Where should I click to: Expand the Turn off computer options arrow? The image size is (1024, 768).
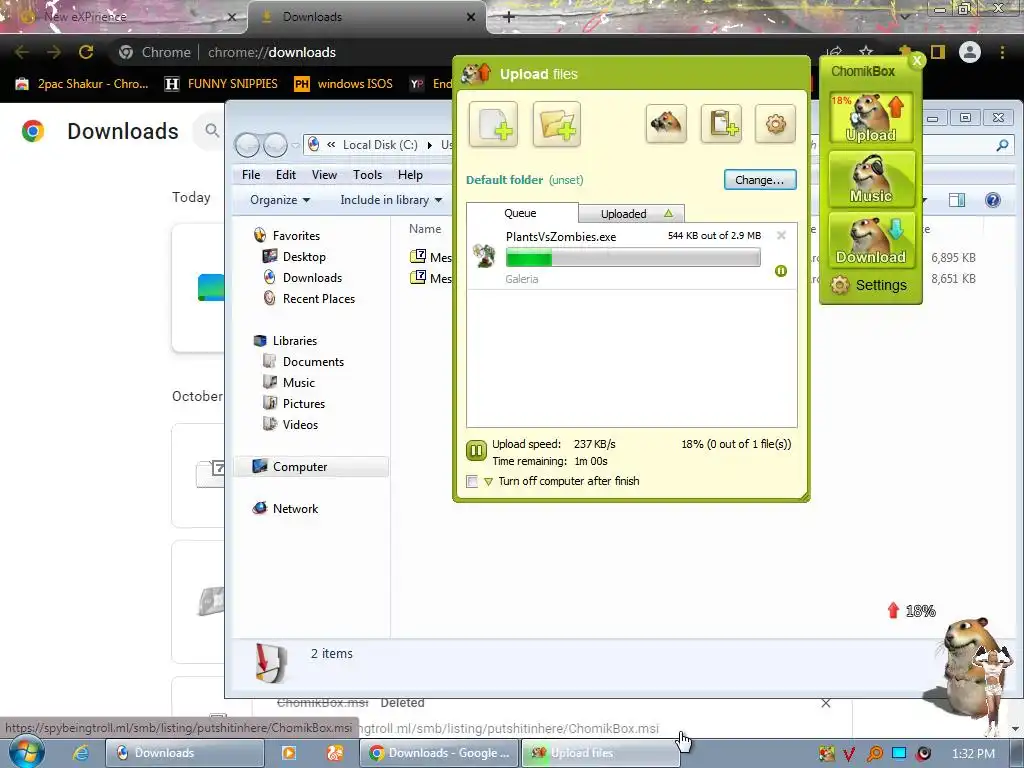click(x=488, y=482)
